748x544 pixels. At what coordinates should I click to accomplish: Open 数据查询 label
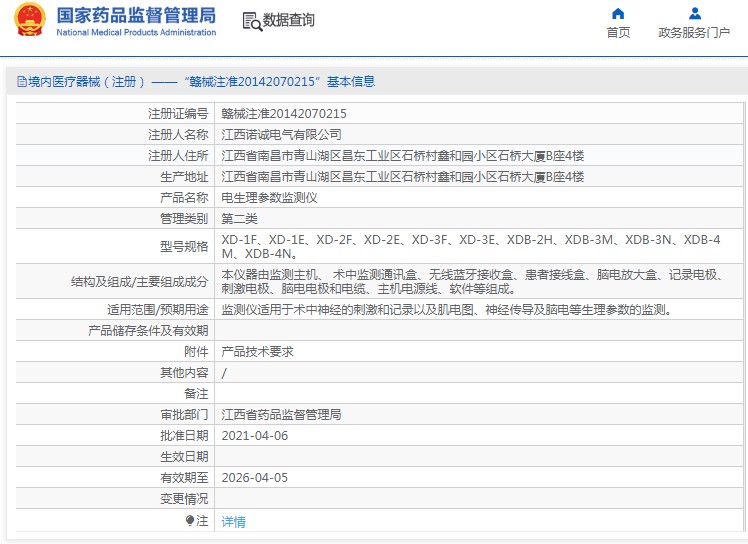(x=289, y=21)
